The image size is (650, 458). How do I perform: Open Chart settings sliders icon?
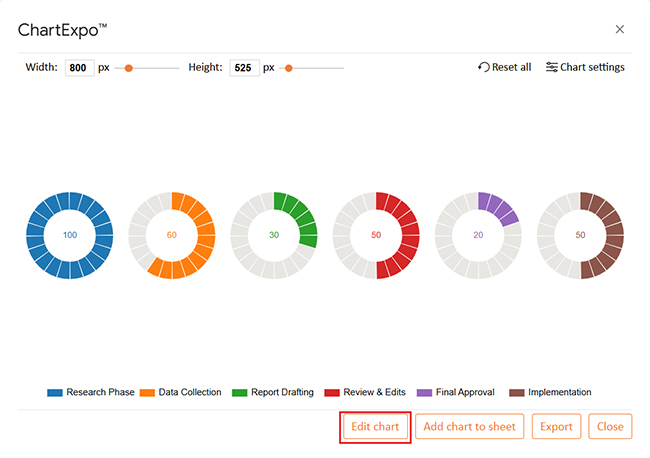[x=551, y=67]
